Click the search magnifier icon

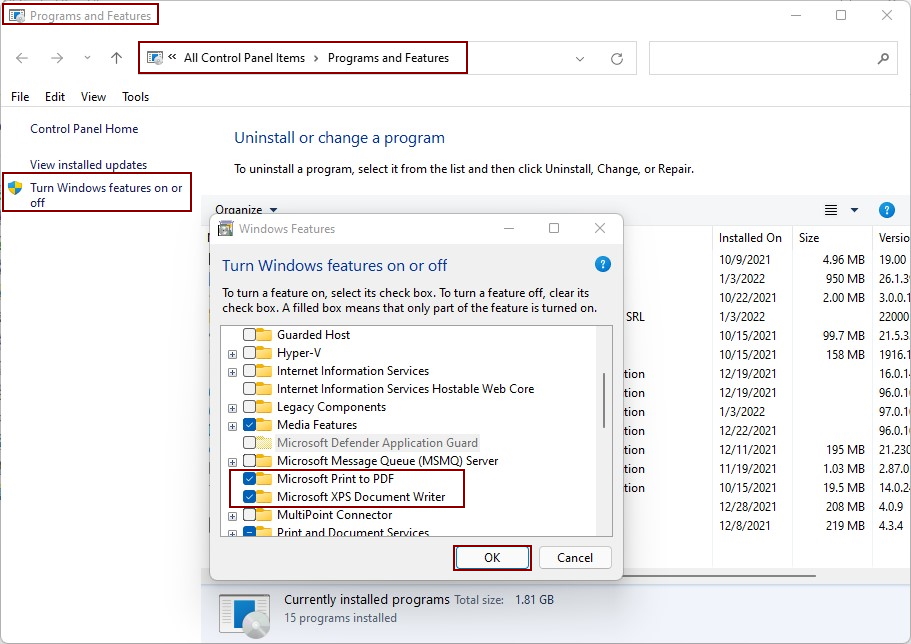883,58
